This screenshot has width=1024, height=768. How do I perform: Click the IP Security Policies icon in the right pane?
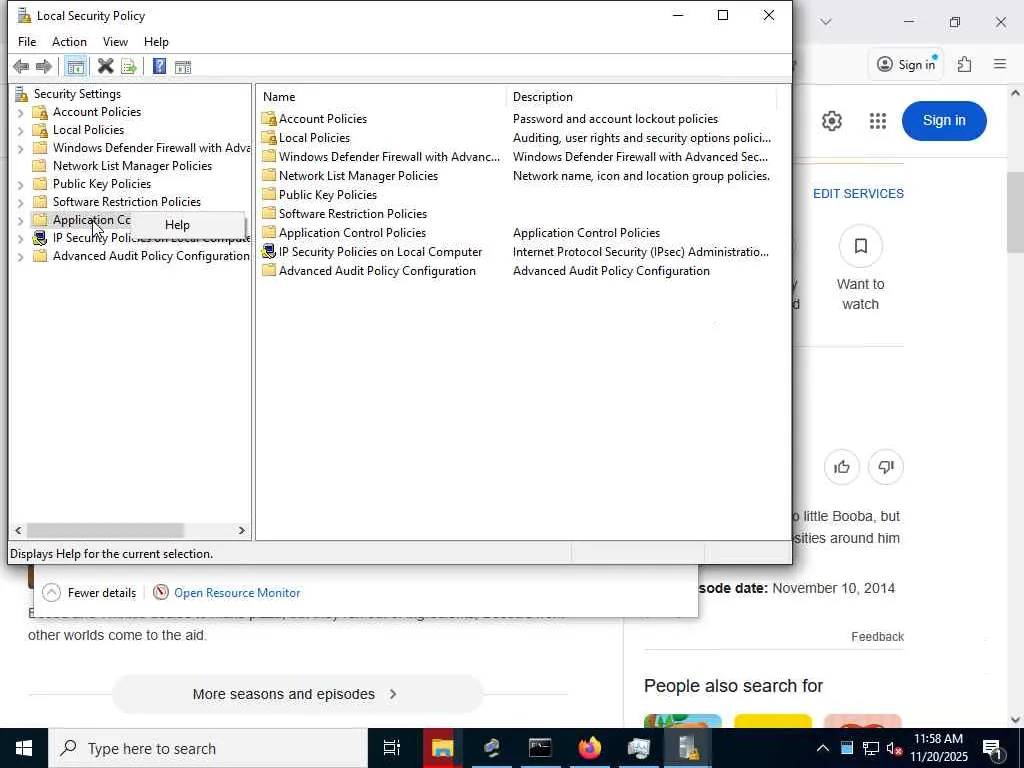tap(268, 251)
